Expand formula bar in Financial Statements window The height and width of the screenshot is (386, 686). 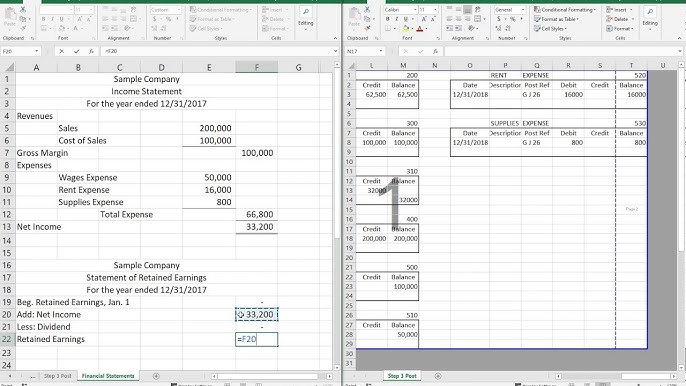click(x=335, y=51)
